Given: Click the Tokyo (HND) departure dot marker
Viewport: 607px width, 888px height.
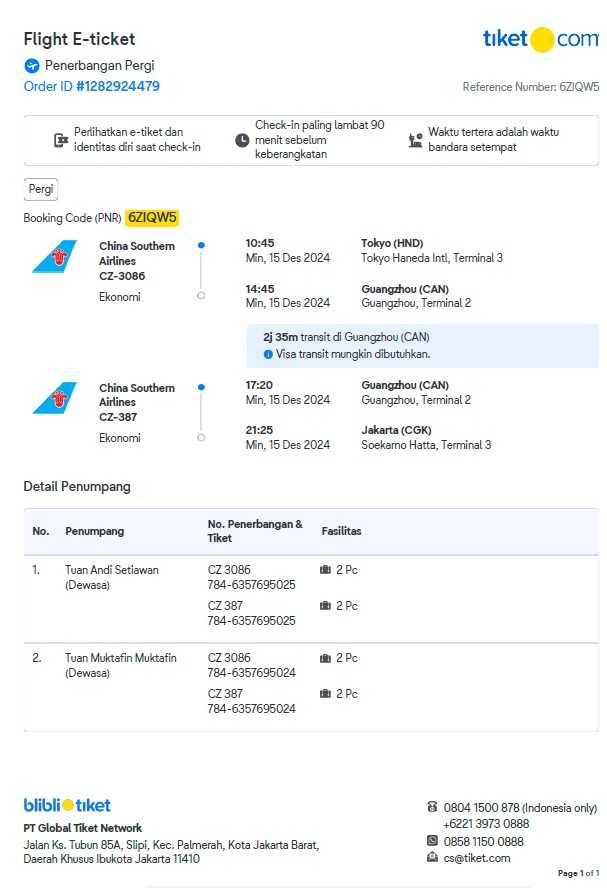Looking at the screenshot, I should click(x=201, y=245).
